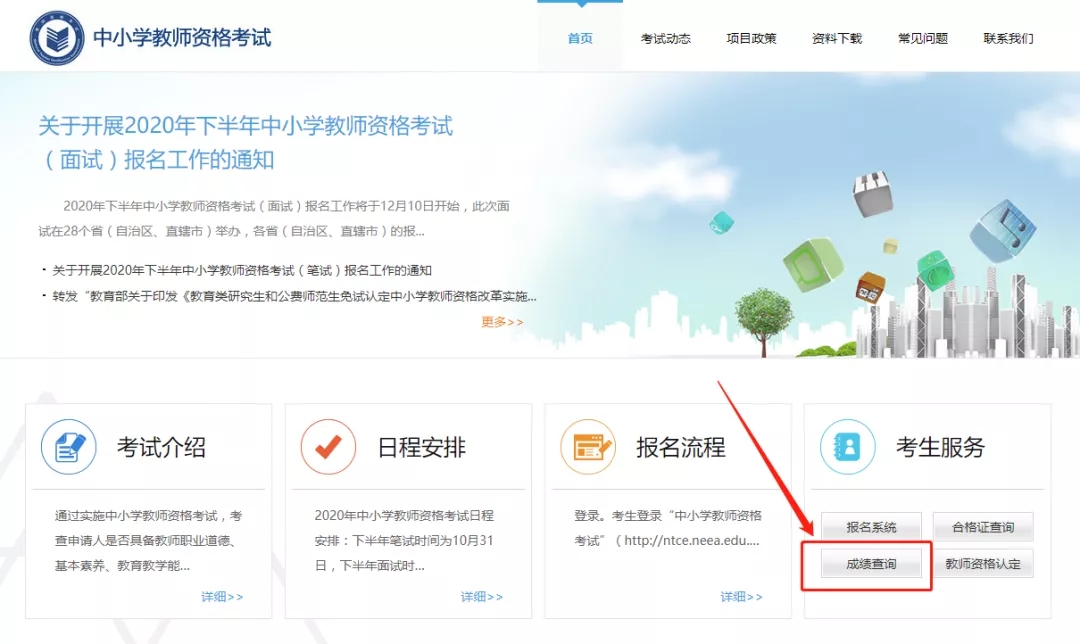This screenshot has height=644, width=1080.
Task: Open 详细>> link in 日程安排 card
Action: click(482, 597)
